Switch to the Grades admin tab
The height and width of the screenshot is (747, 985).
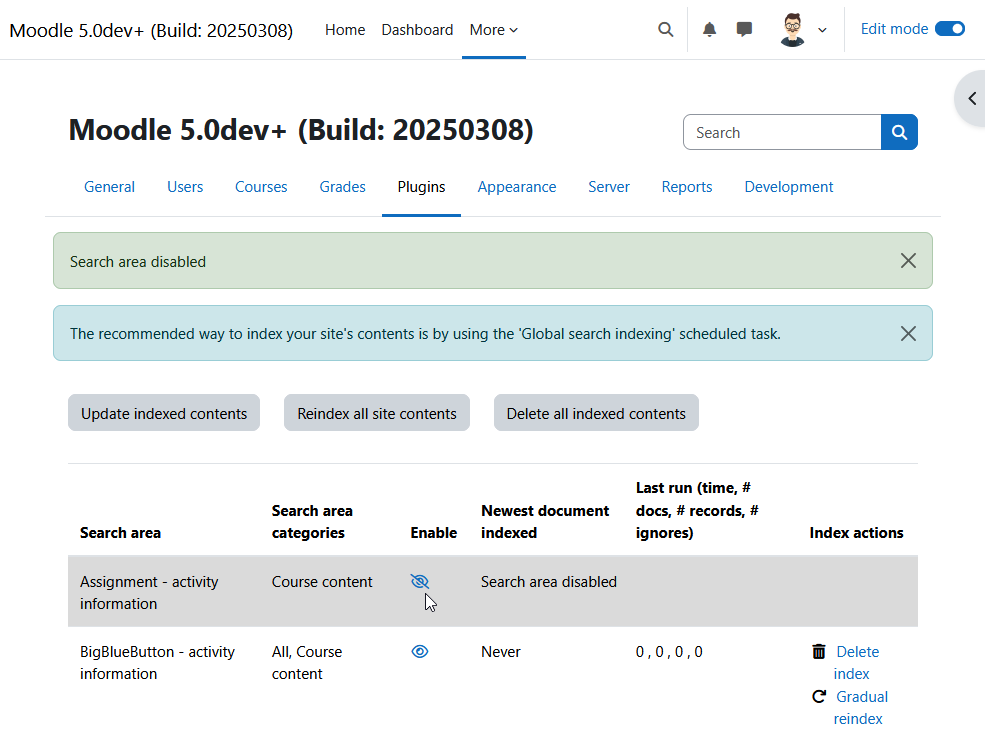342,187
